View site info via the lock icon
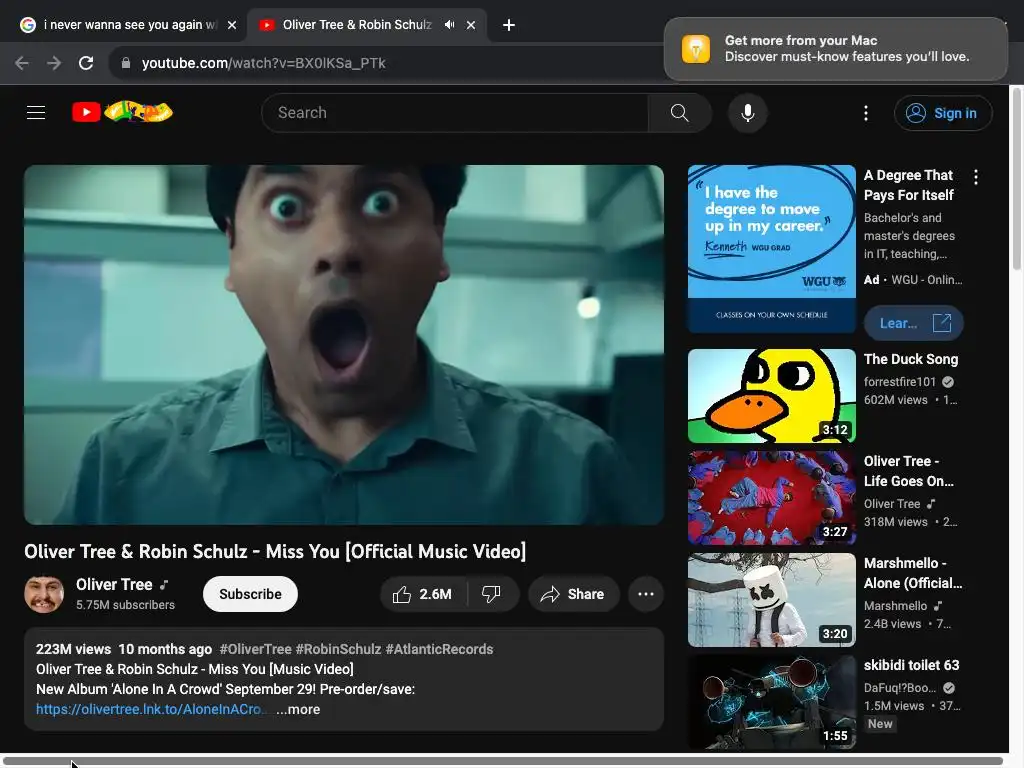This screenshot has height=768, width=1024. pyautogui.click(x=126, y=63)
